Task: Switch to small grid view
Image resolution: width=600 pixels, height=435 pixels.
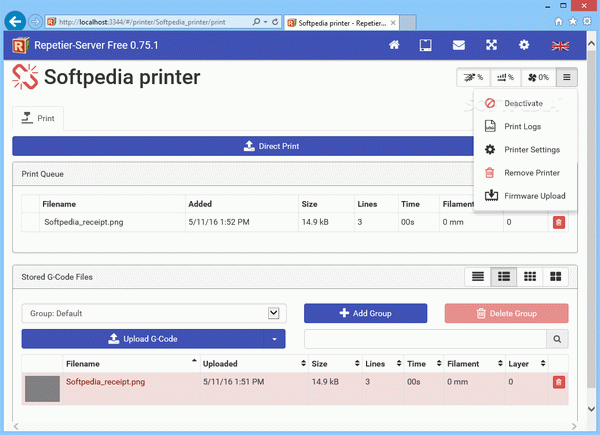Action: pos(530,276)
